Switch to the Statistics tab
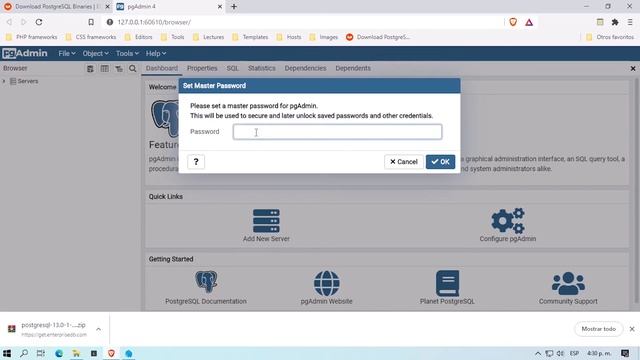 pyautogui.click(x=262, y=68)
